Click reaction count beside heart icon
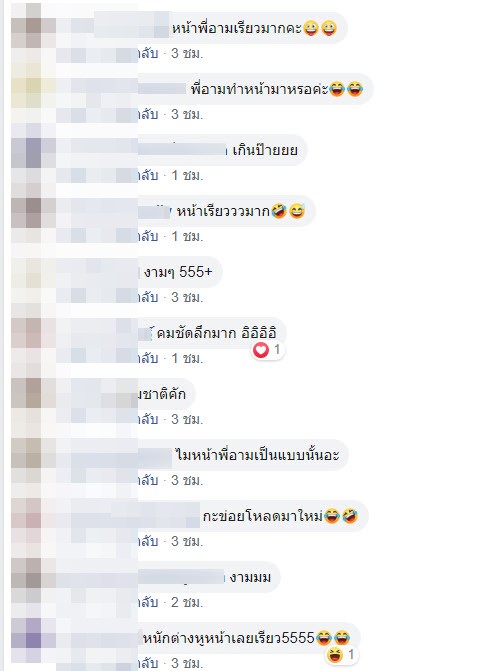Image resolution: width=489 pixels, height=671 pixels. [x=277, y=350]
